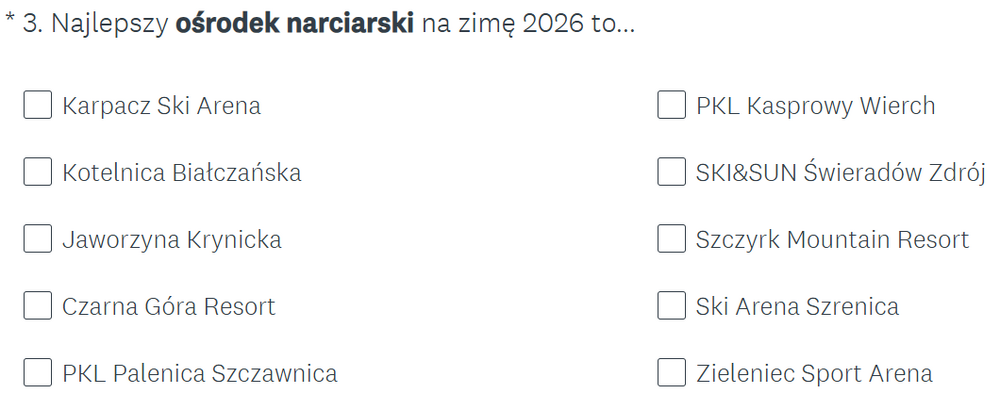The image size is (1000, 410).
Task: Check the Karpacz Ski Arena checkbox
Action: click(38, 105)
